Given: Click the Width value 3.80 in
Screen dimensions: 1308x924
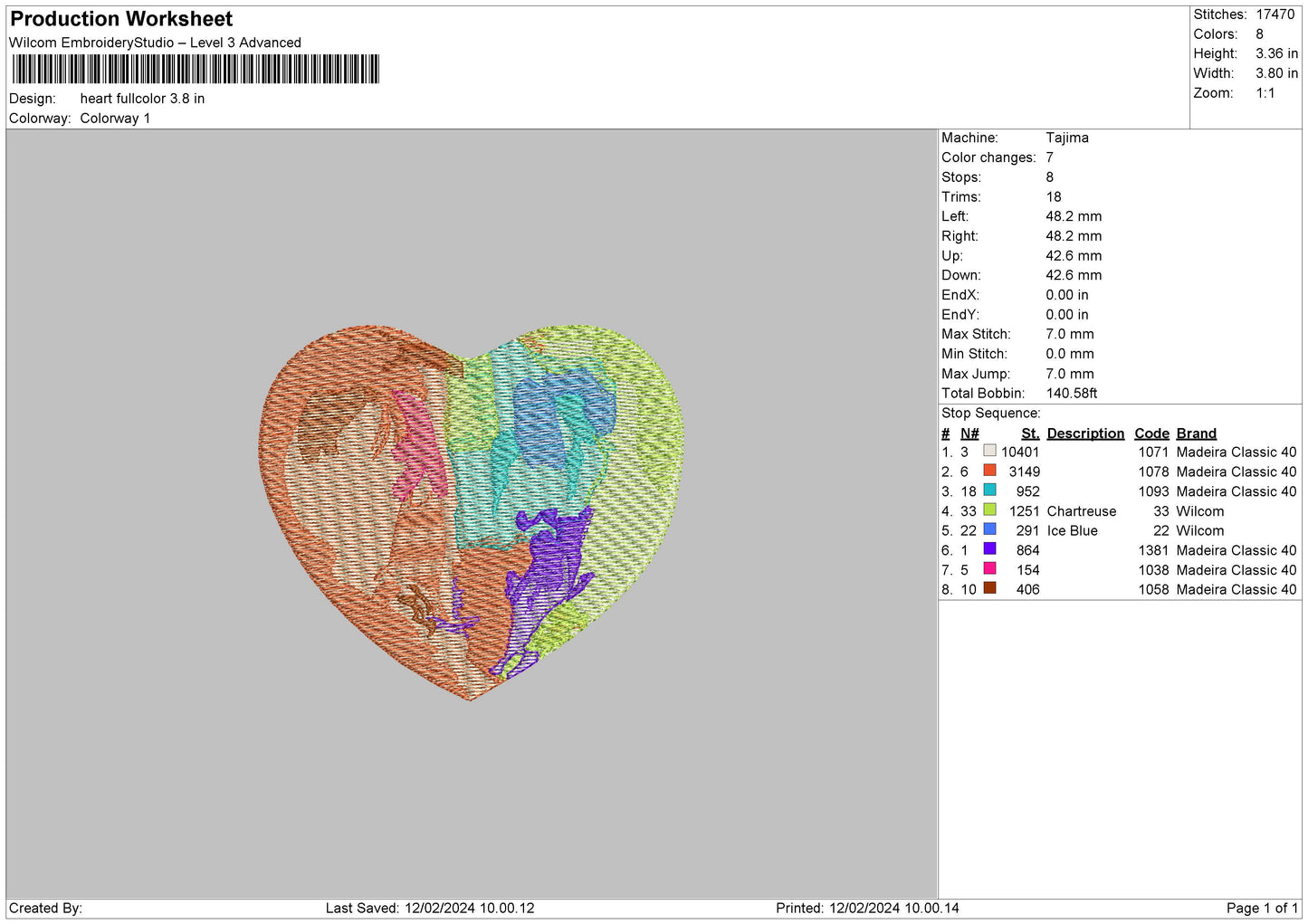Looking at the screenshot, I should (1276, 73).
